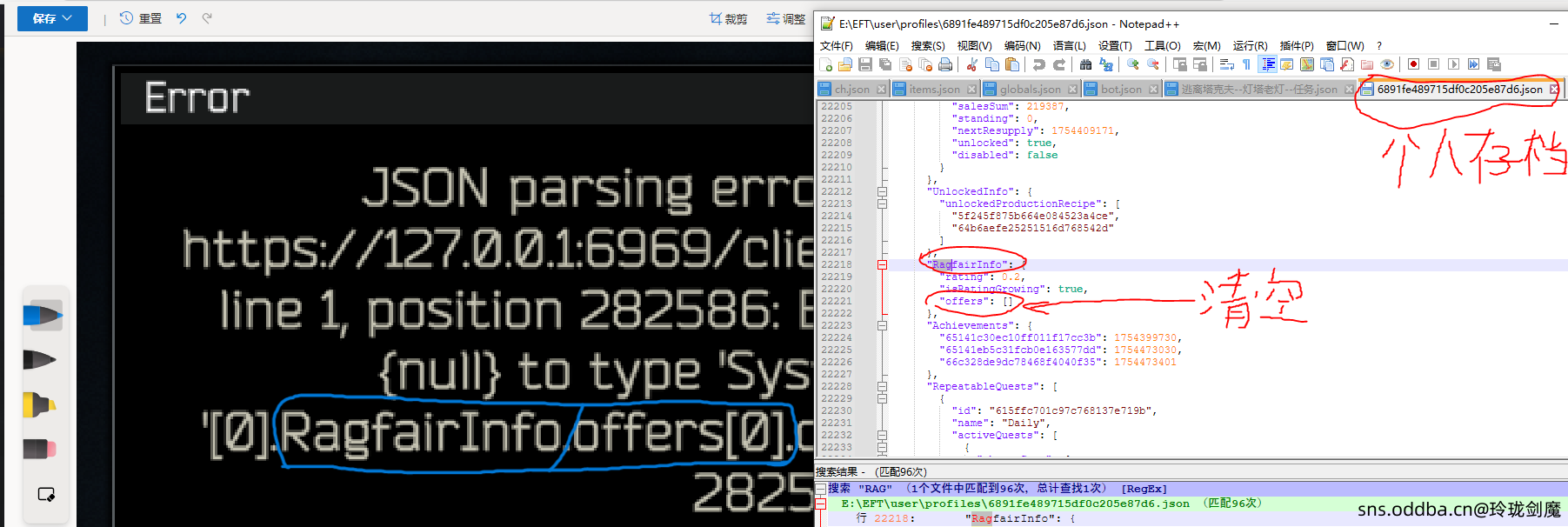Collapse the E:\EFT file result node
Screen dimensions: 1568x527
pos(820,504)
